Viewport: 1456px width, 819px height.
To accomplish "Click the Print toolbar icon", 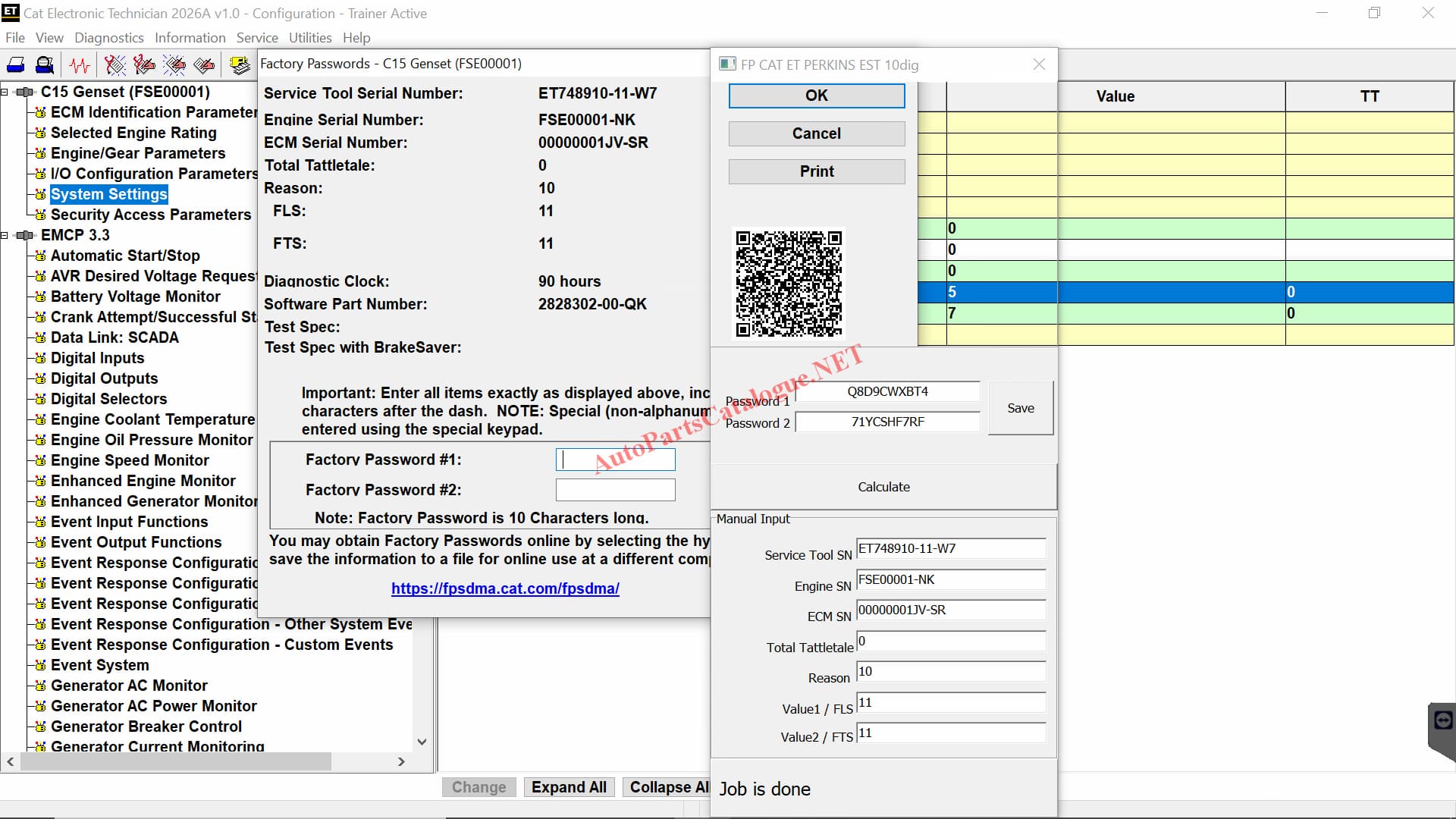I will (16, 65).
